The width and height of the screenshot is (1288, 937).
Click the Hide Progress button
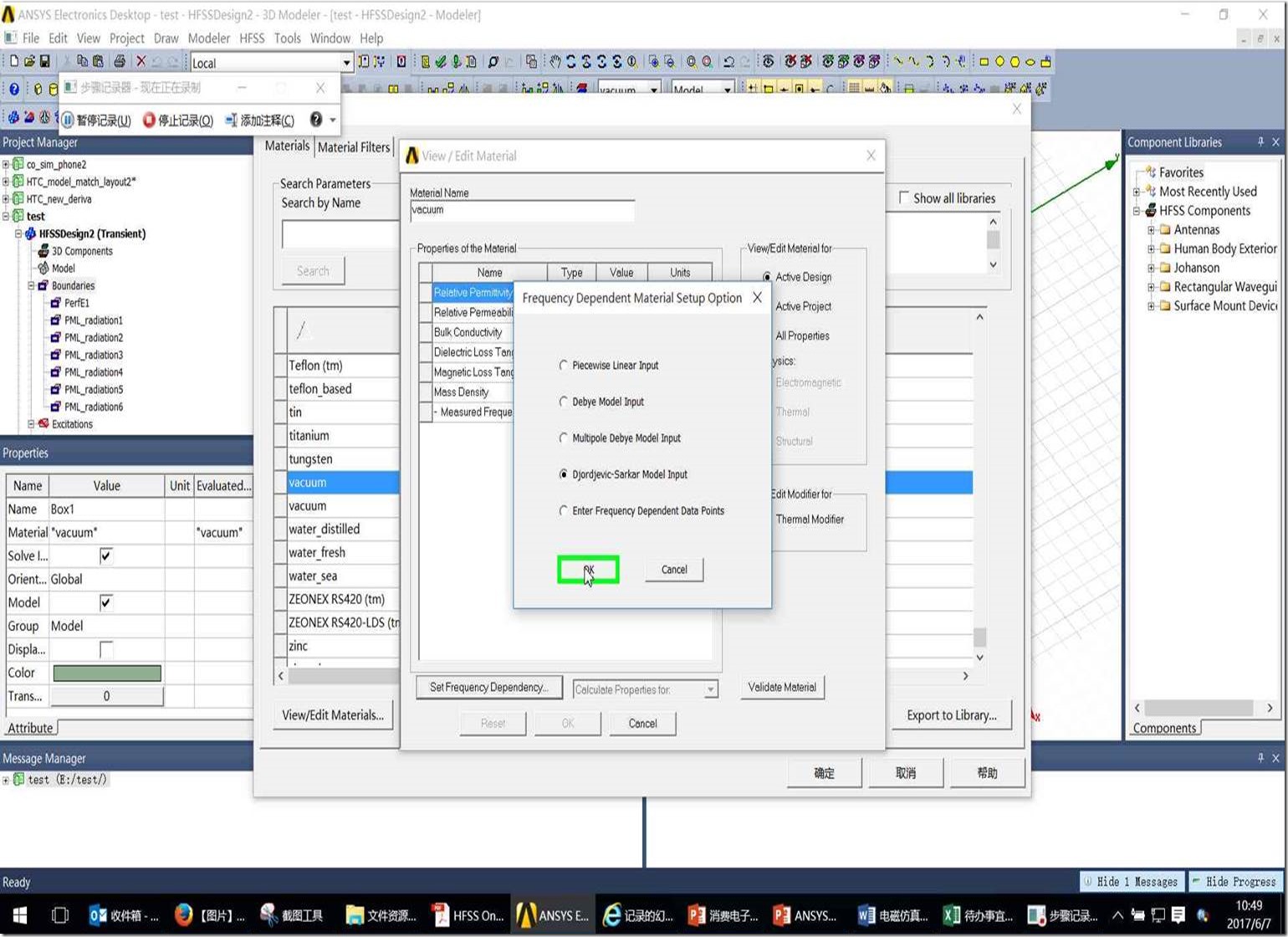click(x=1234, y=882)
